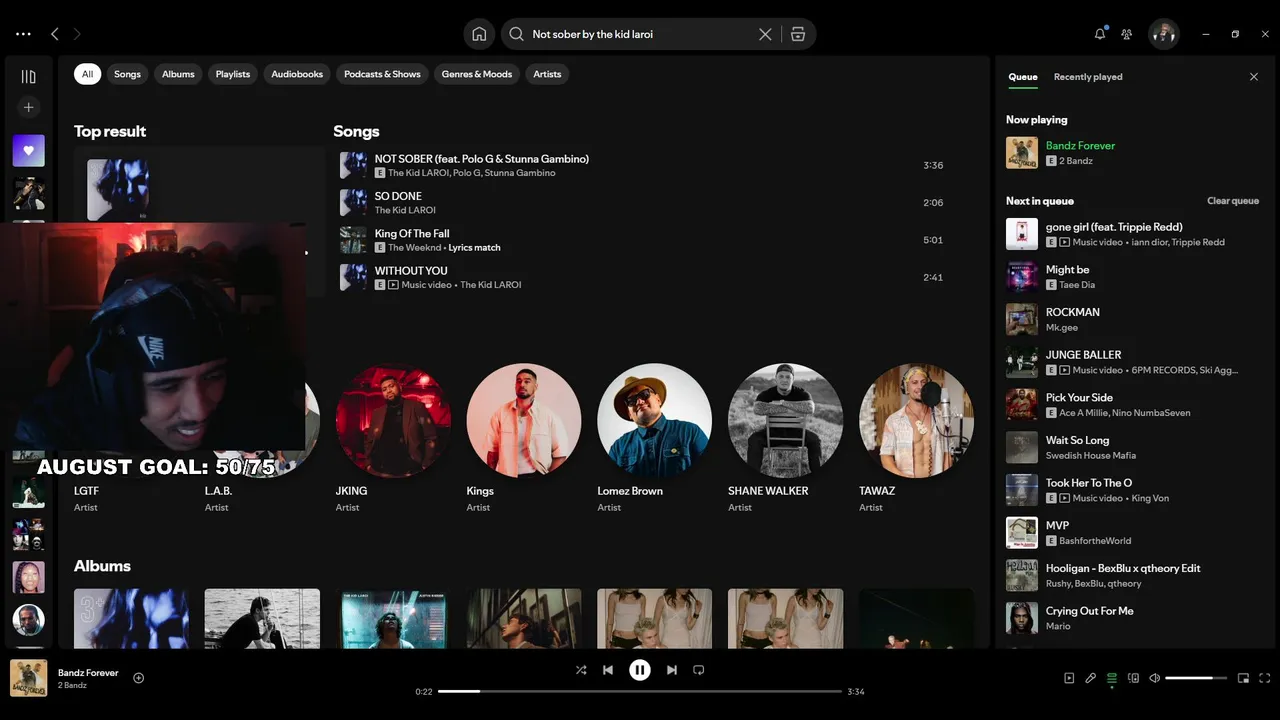Filter results by Podcasts & Shows
The image size is (1280, 720).
coord(382,74)
